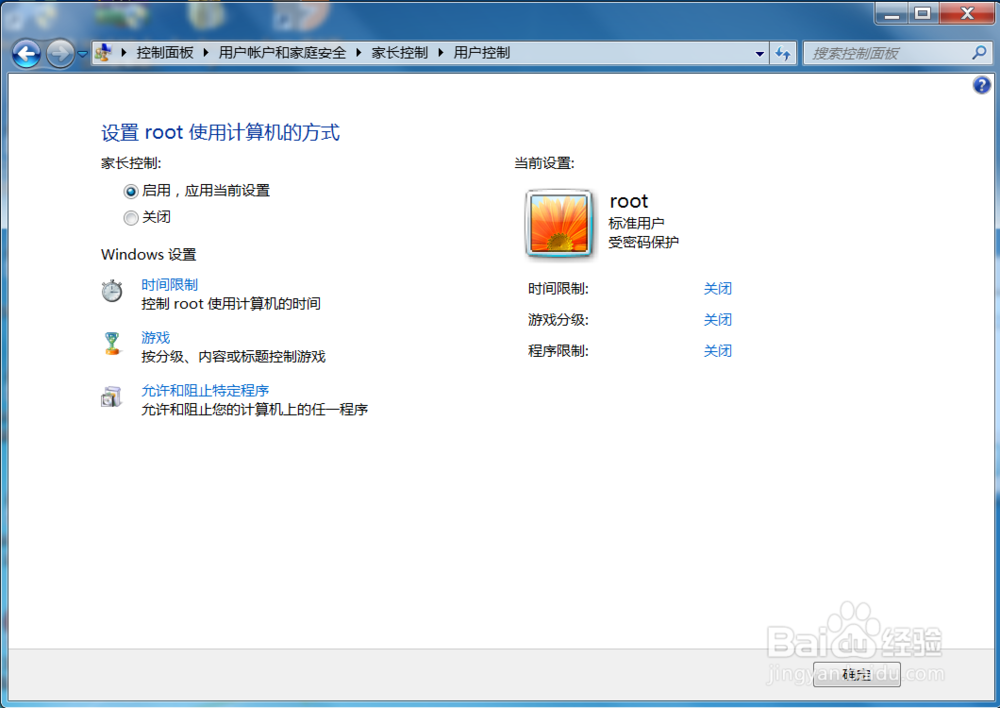The width and height of the screenshot is (1000, 708).
Task: Go to 家长控制 breadcrumb
Action: pyautogui.click(x=399, y=53)
